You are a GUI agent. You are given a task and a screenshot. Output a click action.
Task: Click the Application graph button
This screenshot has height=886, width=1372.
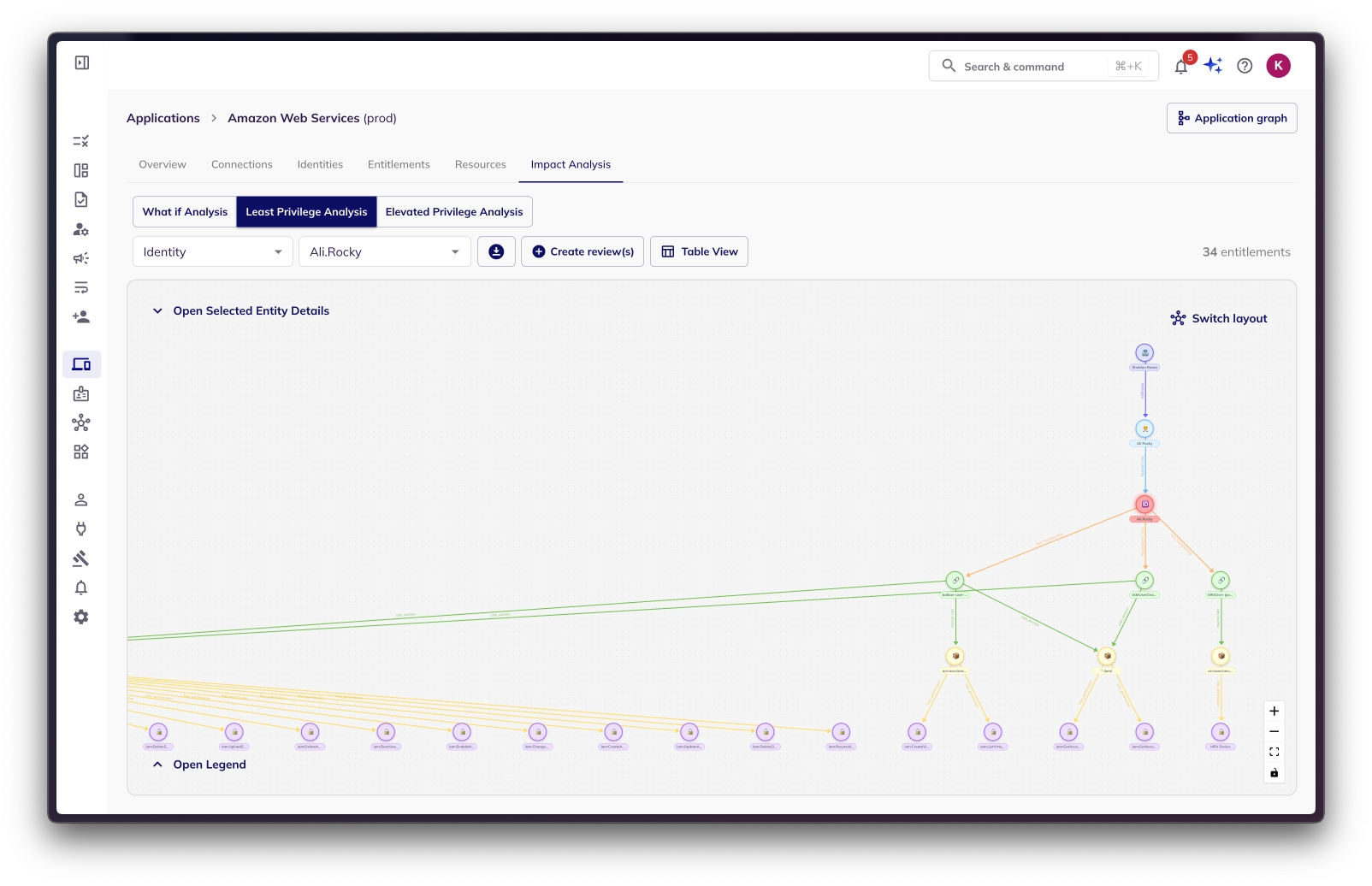point(1231,118)
